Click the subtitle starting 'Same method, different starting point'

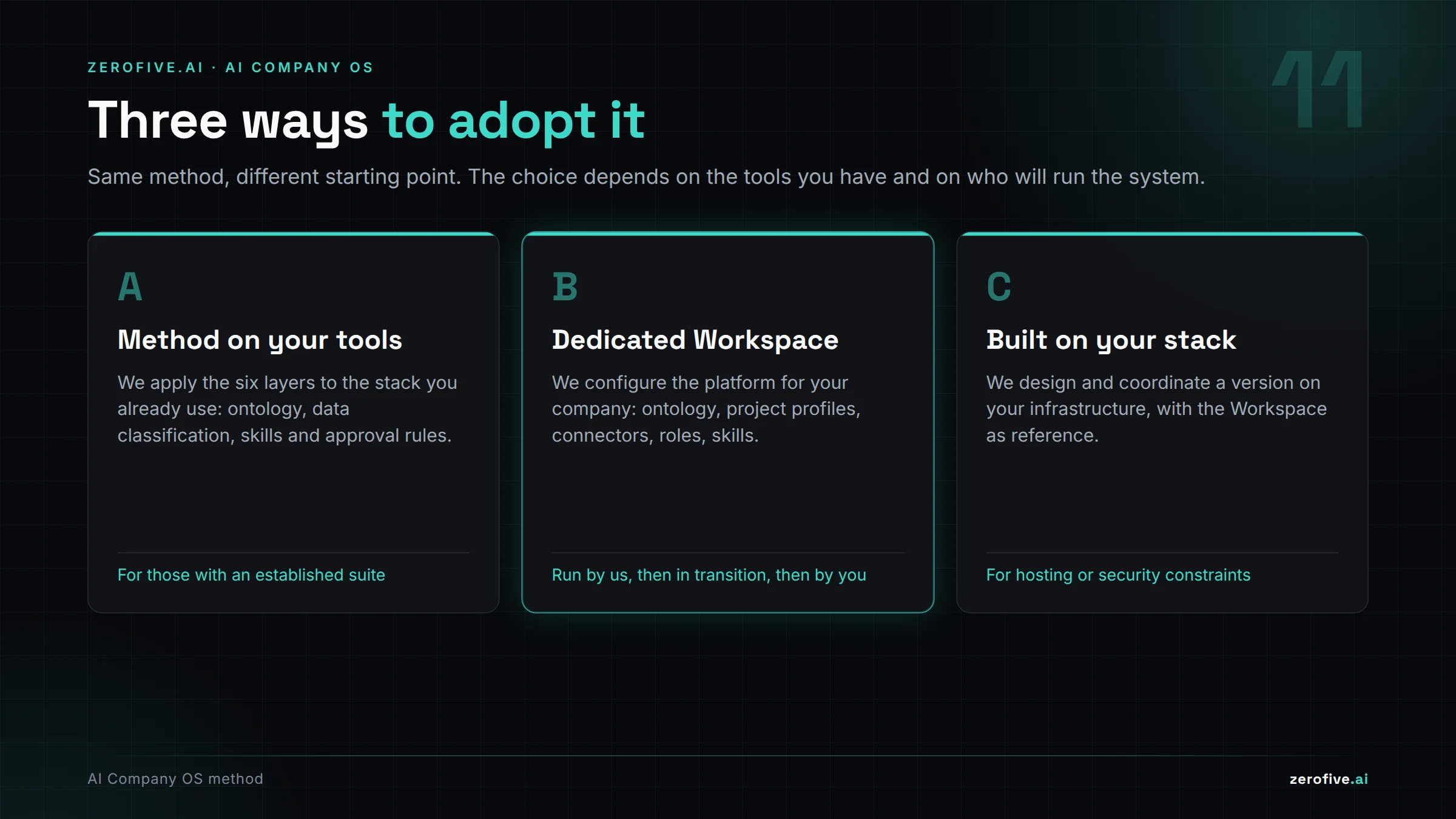click(646, 177)
